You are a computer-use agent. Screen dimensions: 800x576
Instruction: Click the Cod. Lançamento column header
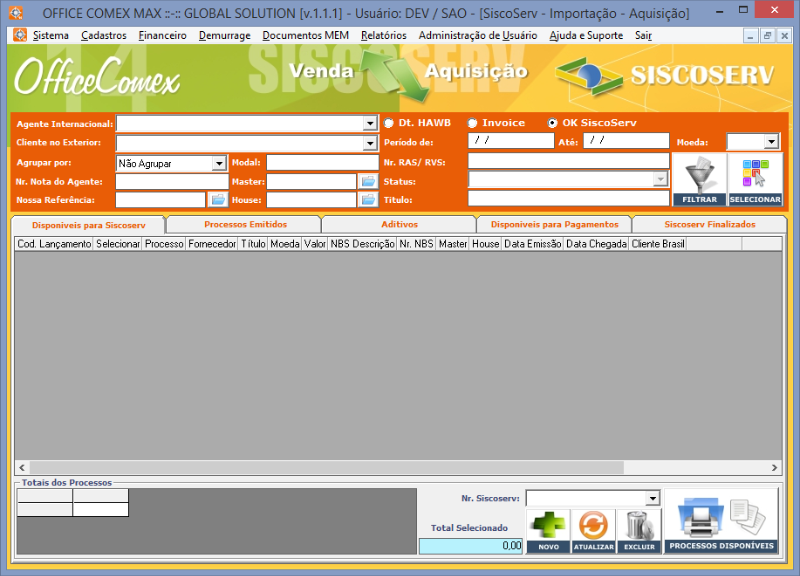tap(54, 244)
